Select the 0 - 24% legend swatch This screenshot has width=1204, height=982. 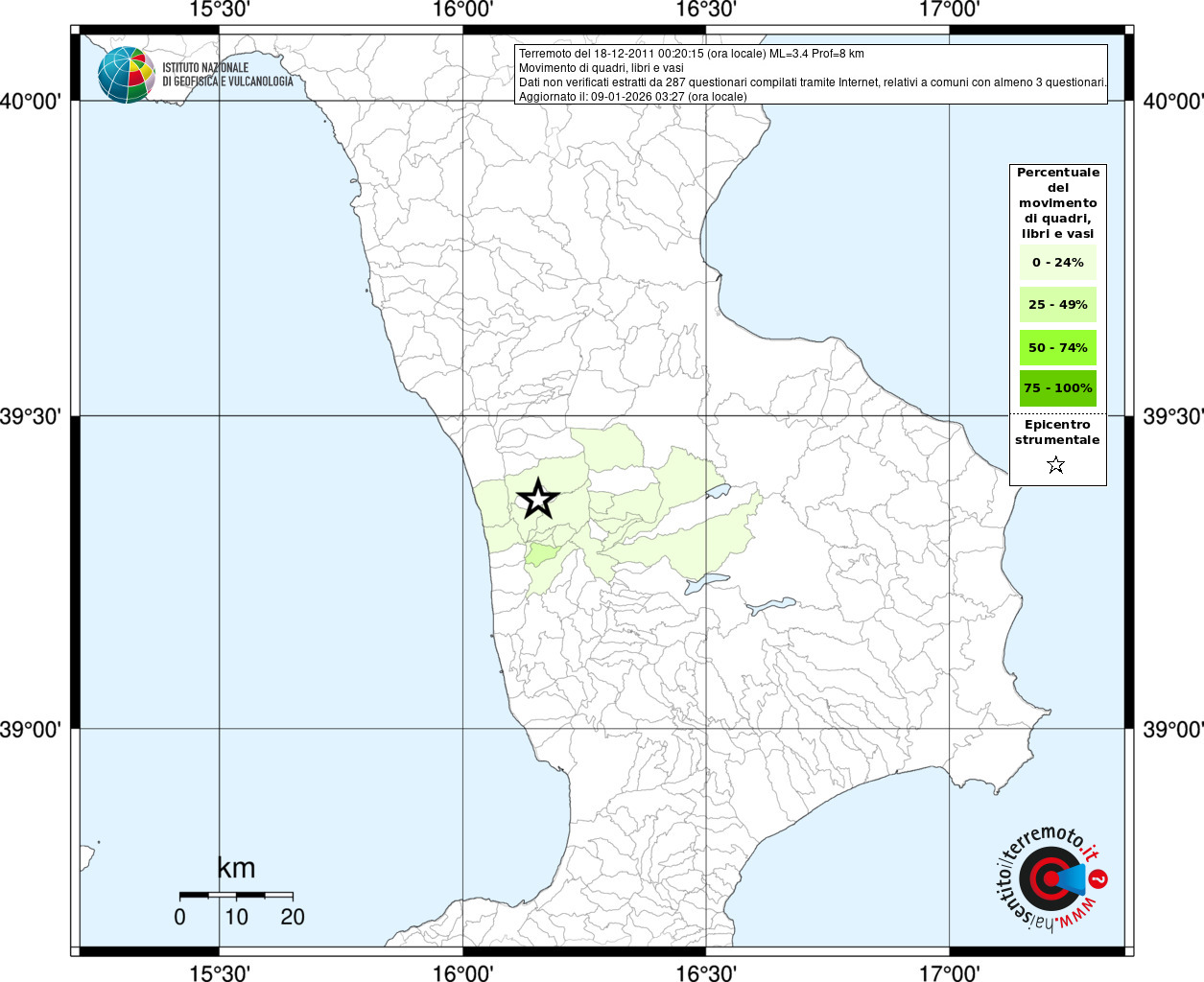(1057, 263)
